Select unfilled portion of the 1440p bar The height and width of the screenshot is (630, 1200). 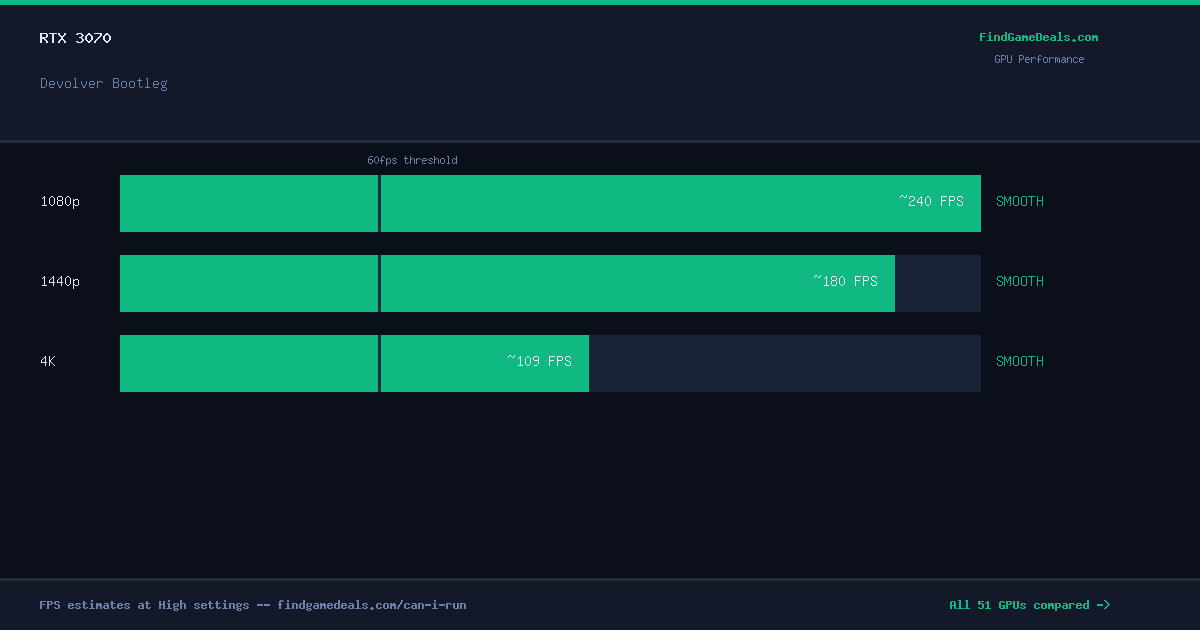pyautogui.click(x=938, y=283)
